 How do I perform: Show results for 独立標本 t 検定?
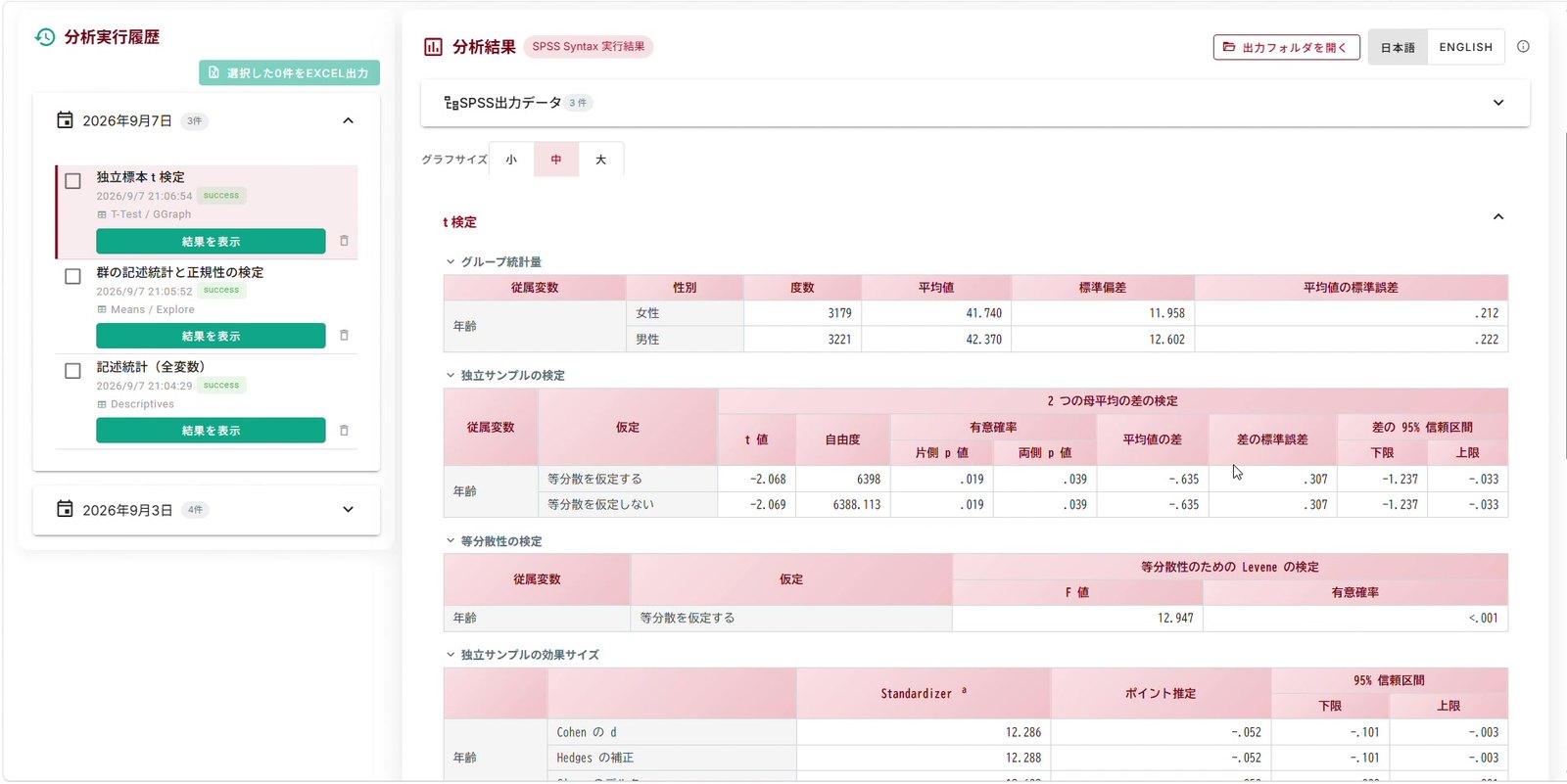pyautogui.click(x=211, y=241)
